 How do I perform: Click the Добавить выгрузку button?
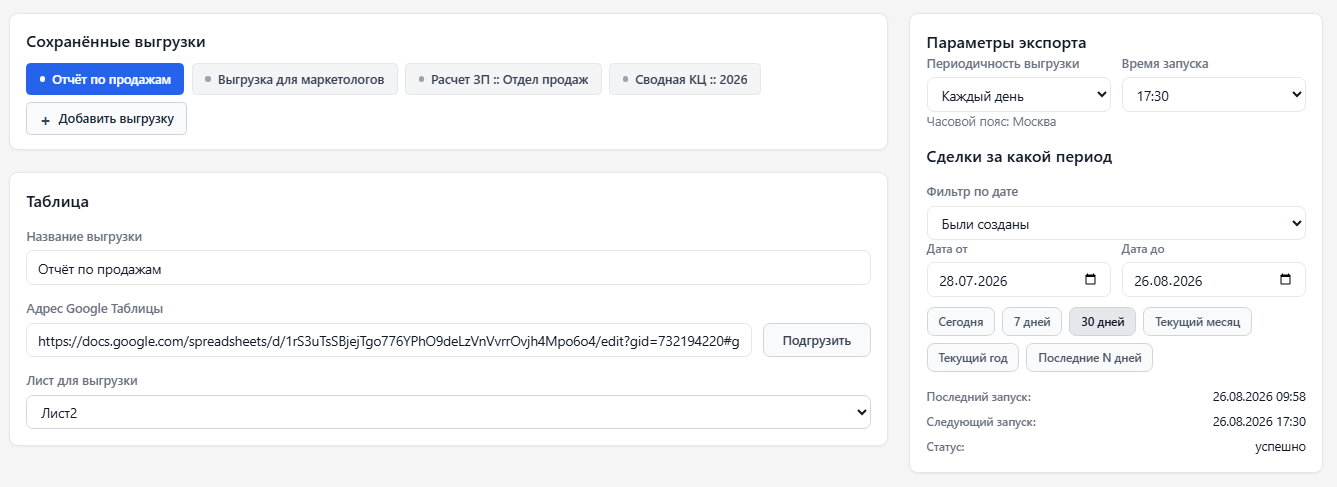(x=106, y=118)
